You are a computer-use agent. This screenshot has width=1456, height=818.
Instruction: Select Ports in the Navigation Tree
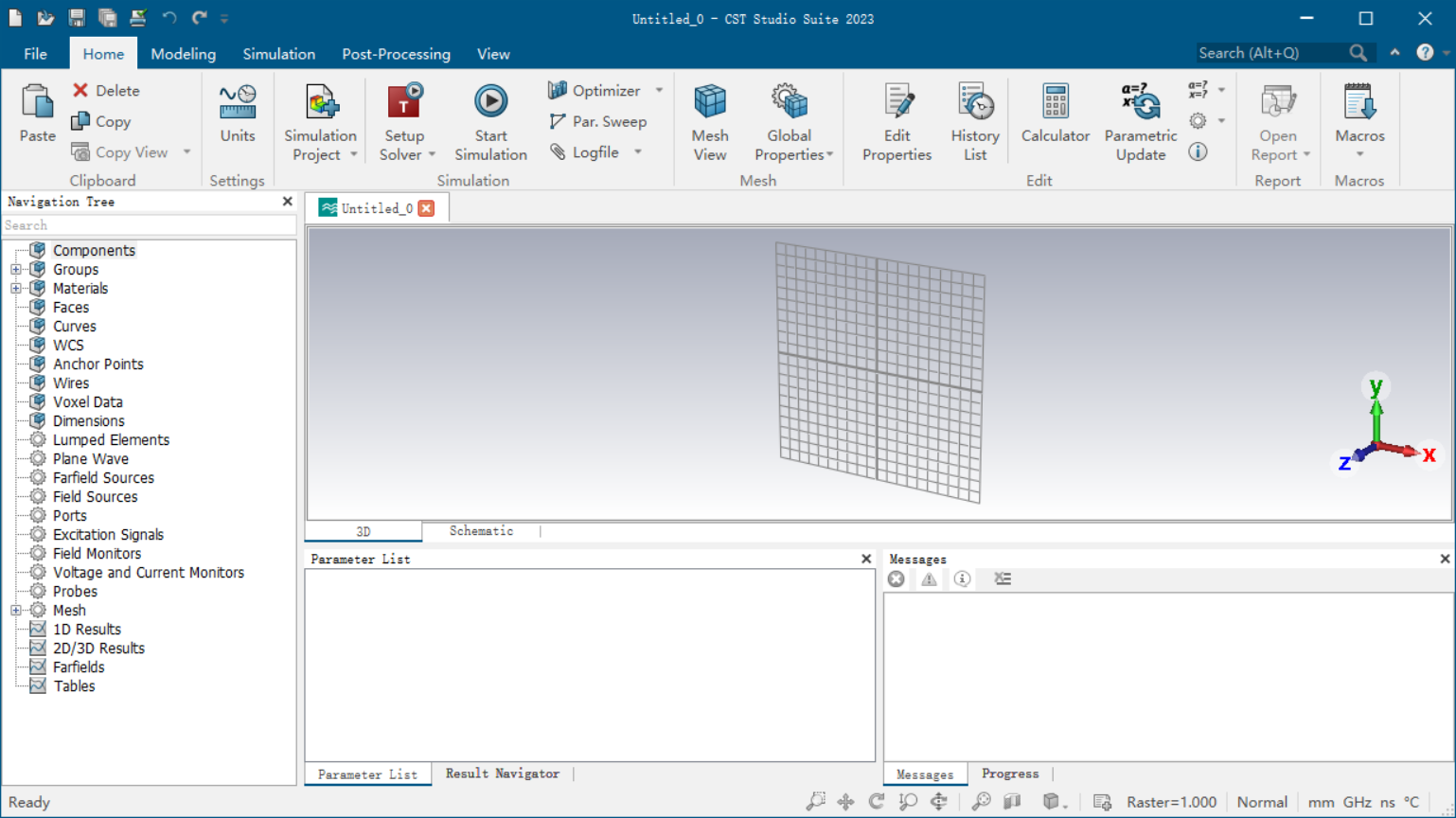point(70,515)
